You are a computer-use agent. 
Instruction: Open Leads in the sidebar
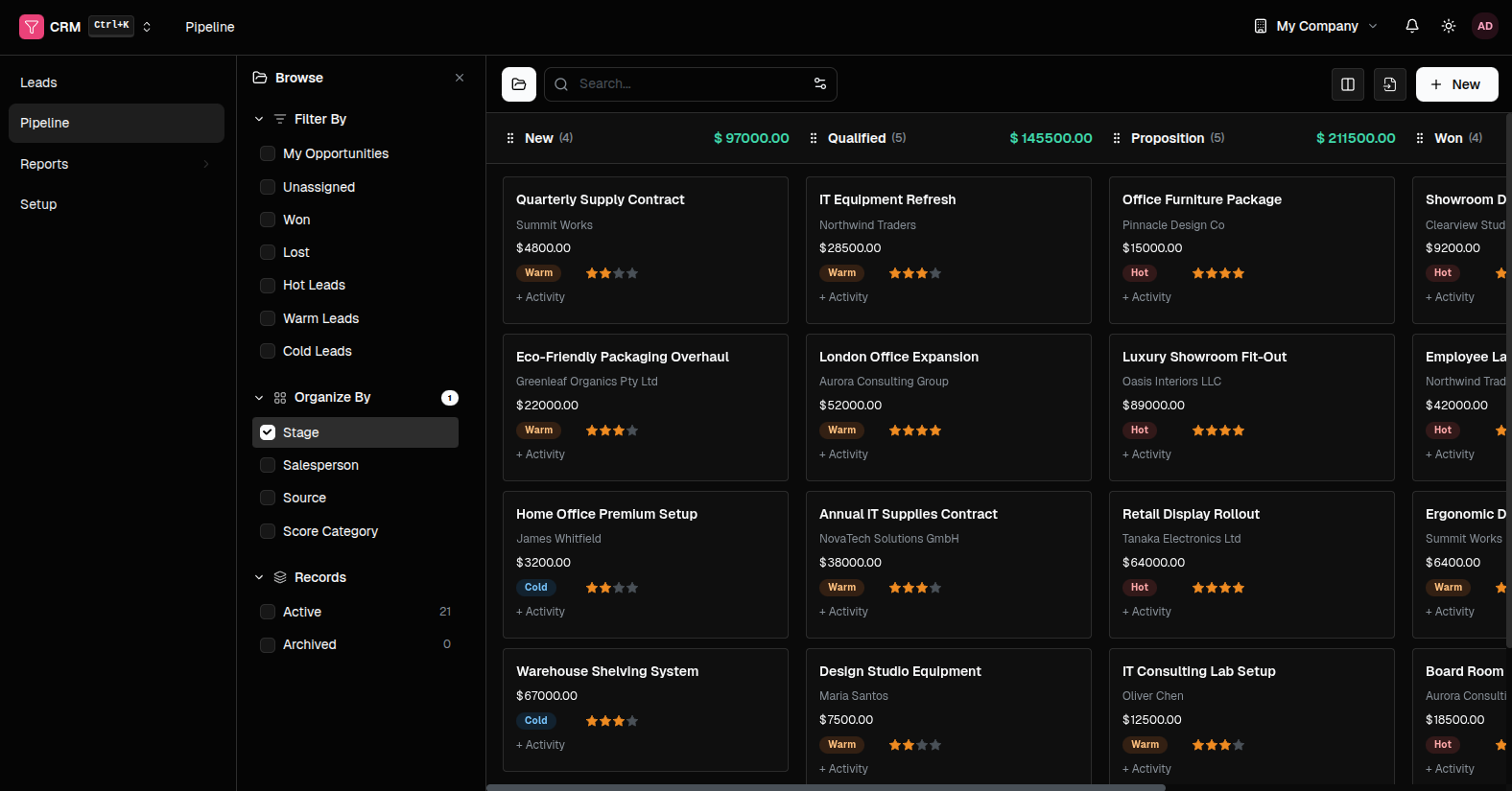[x=38, y=82]
